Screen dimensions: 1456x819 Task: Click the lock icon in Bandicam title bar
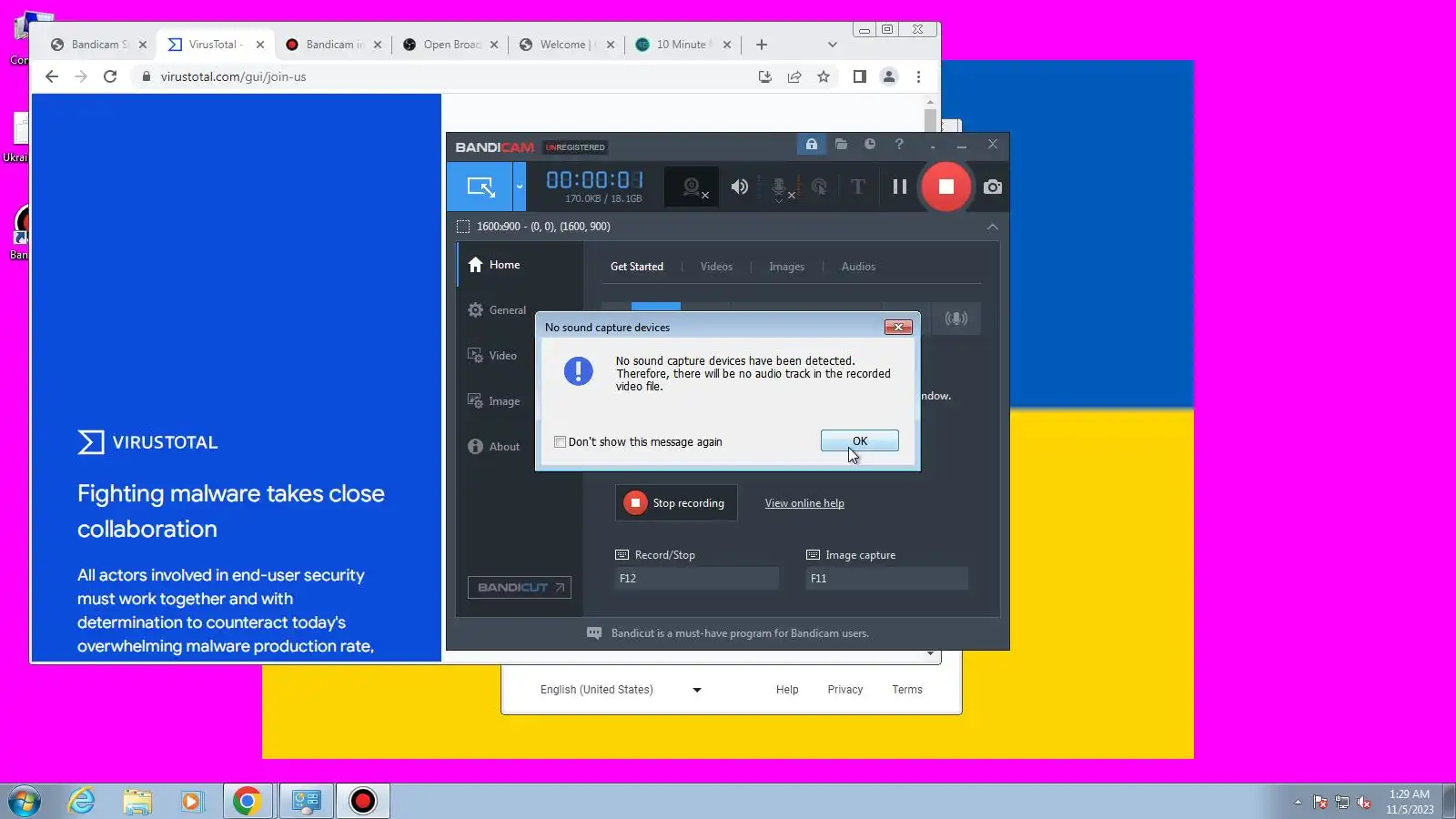[x=811, y=145]
